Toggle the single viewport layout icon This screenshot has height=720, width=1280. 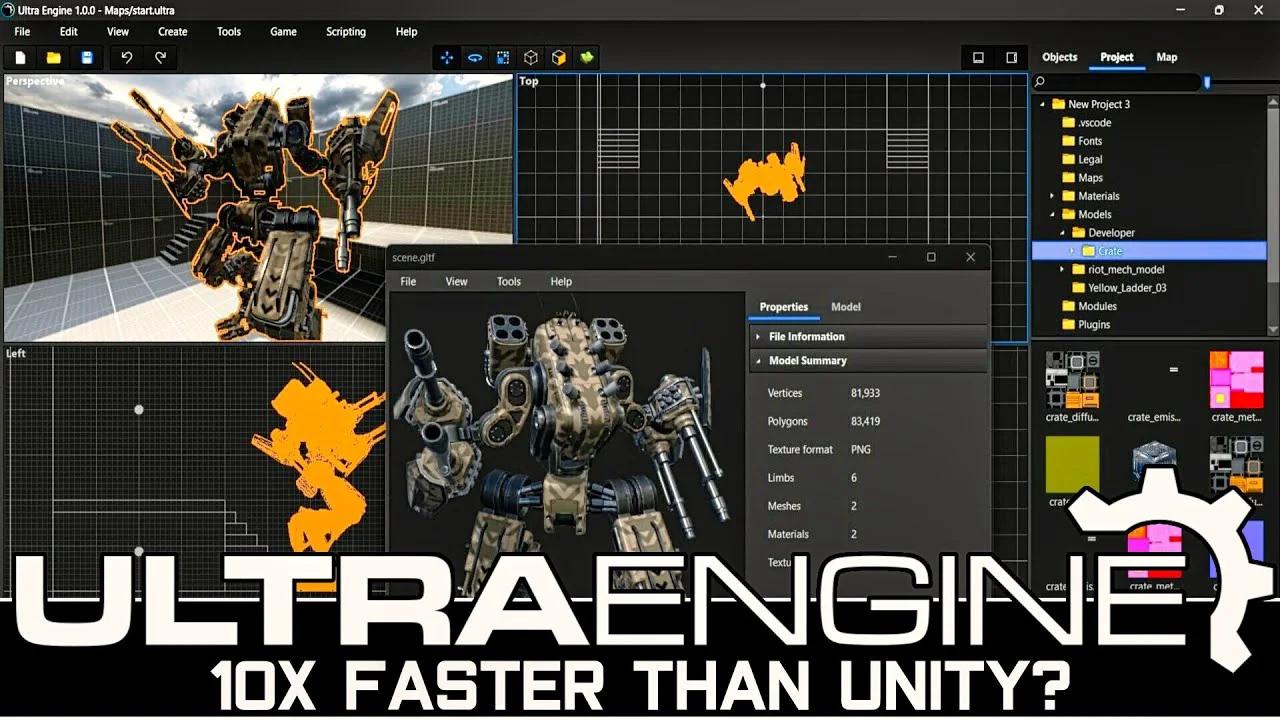pyautogui.click(x=978, y=58)
